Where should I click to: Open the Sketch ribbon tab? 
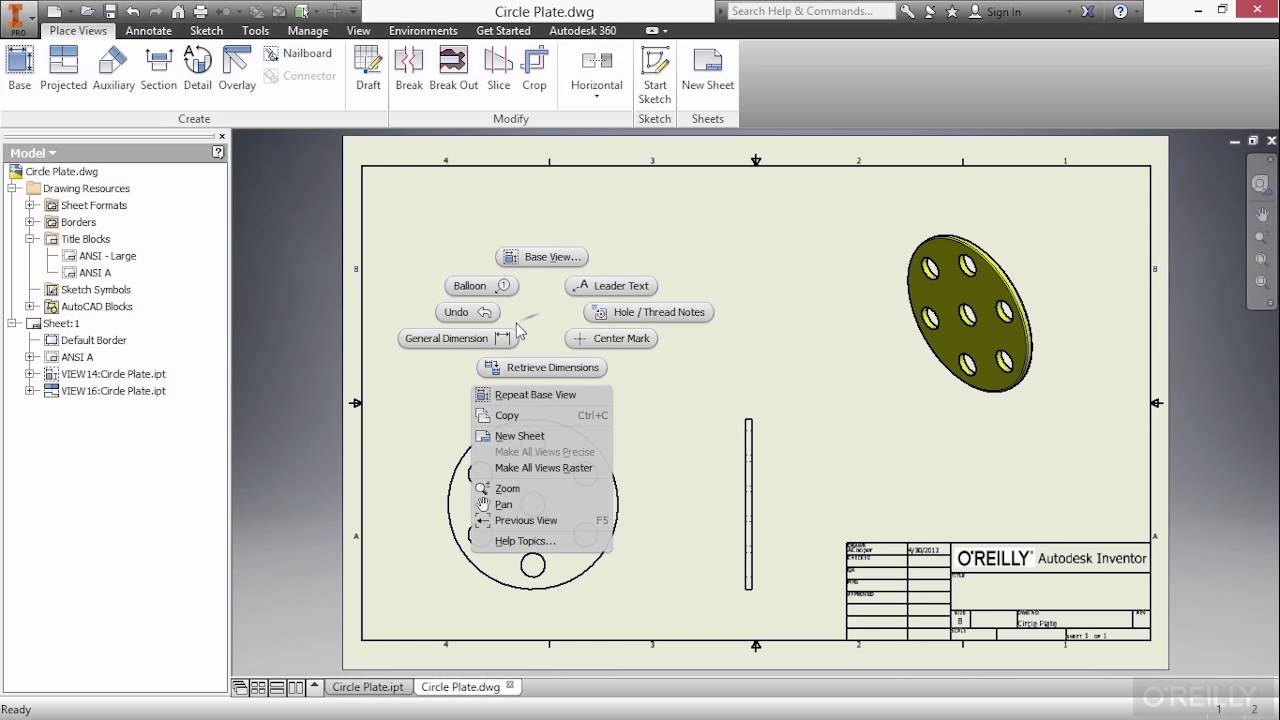point(206,31)
